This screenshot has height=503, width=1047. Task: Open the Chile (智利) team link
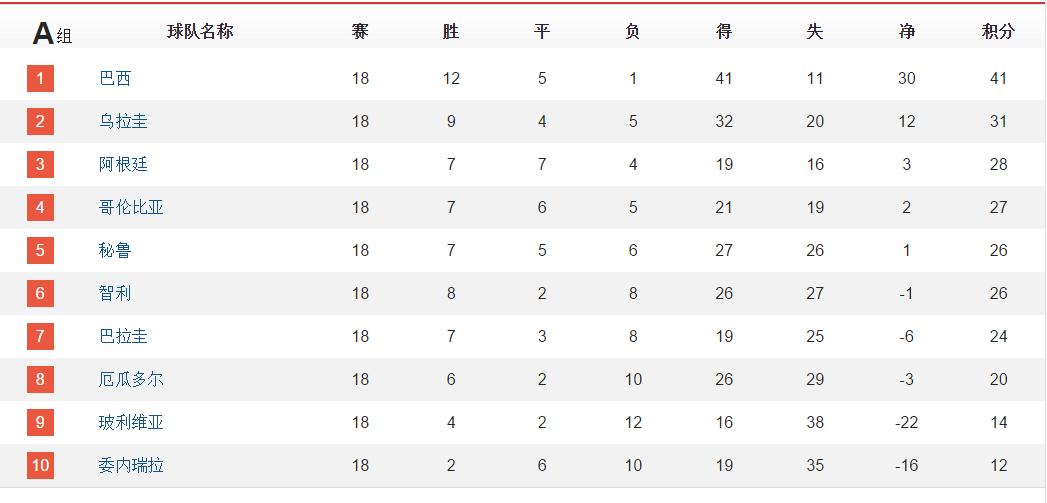click(x=115, y=293)
